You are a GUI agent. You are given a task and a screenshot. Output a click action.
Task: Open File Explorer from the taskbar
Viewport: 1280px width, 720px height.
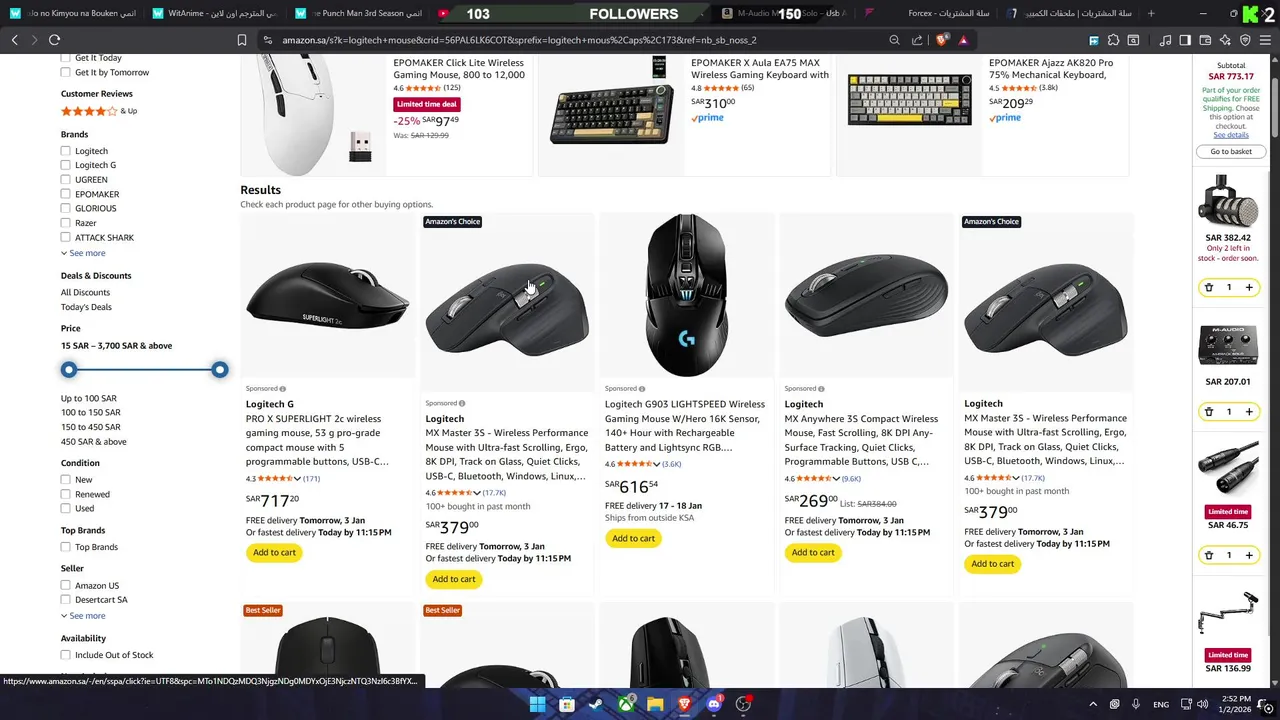pyautogui.click(x=655, y=704)
